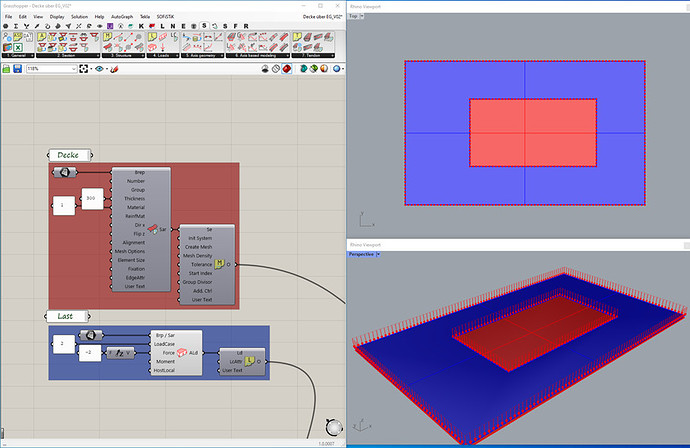Open the Solution menu
This screenshot has width=690, height=448.
(80, 17)
